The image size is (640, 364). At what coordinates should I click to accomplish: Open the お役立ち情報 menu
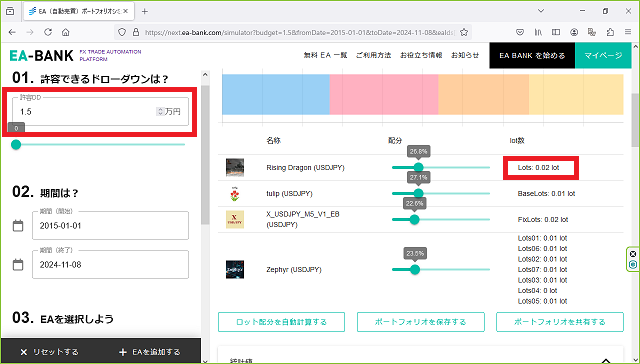(421, 55)
